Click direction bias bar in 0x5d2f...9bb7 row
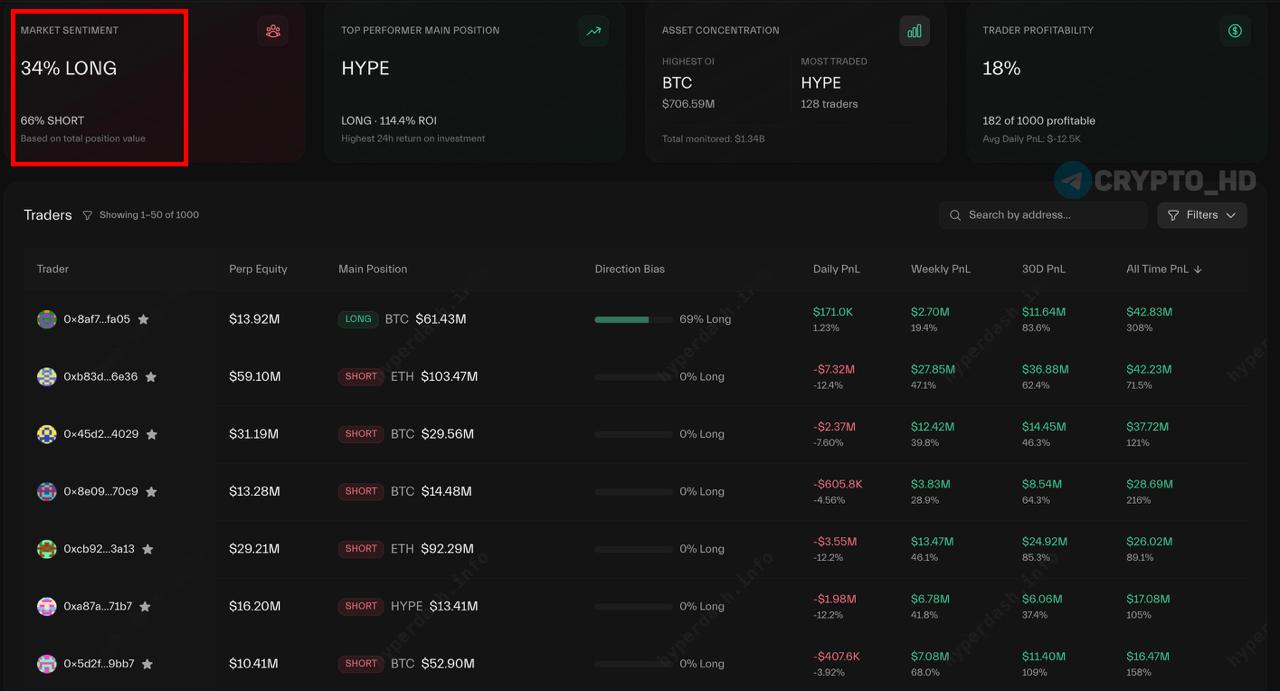 tap(634, 664)
